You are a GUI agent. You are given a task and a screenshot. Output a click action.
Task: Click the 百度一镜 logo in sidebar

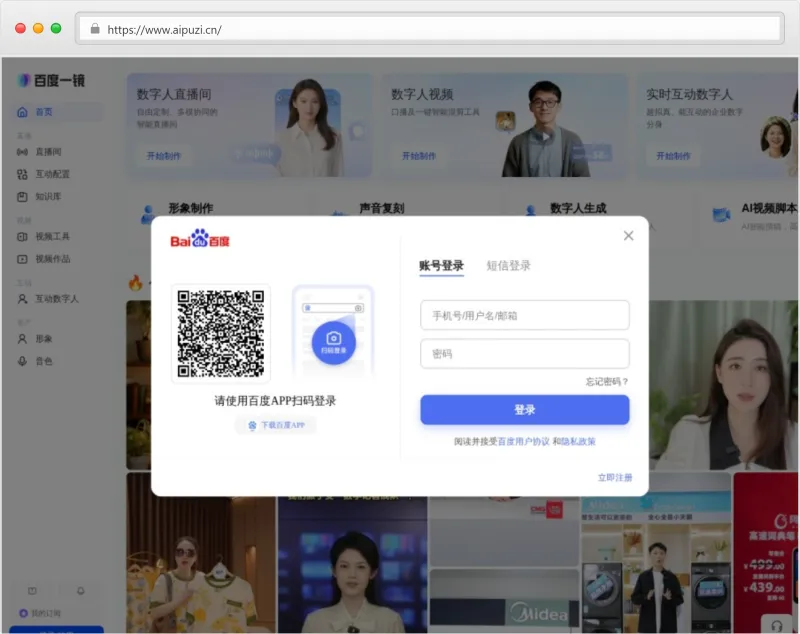click(51, 81)
